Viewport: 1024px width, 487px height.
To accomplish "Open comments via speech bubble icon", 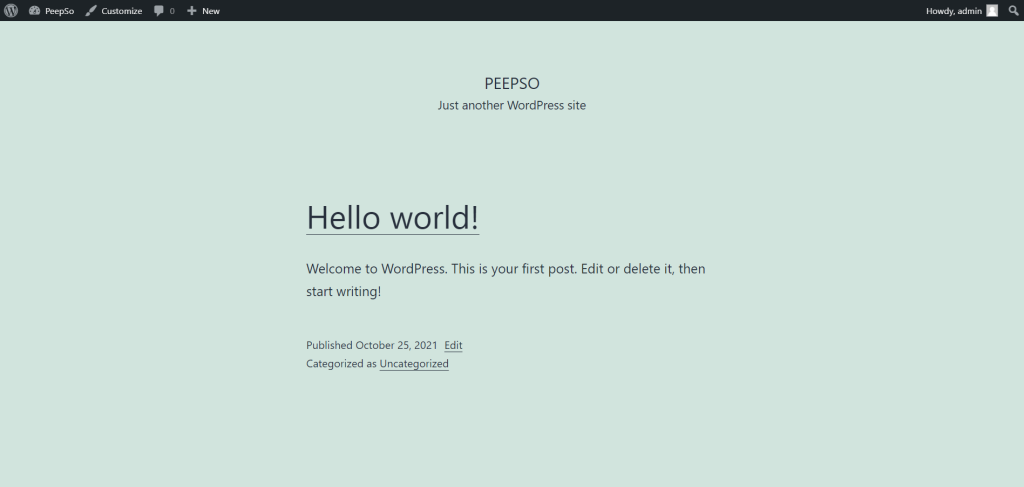I will click(x=159, y=11).
